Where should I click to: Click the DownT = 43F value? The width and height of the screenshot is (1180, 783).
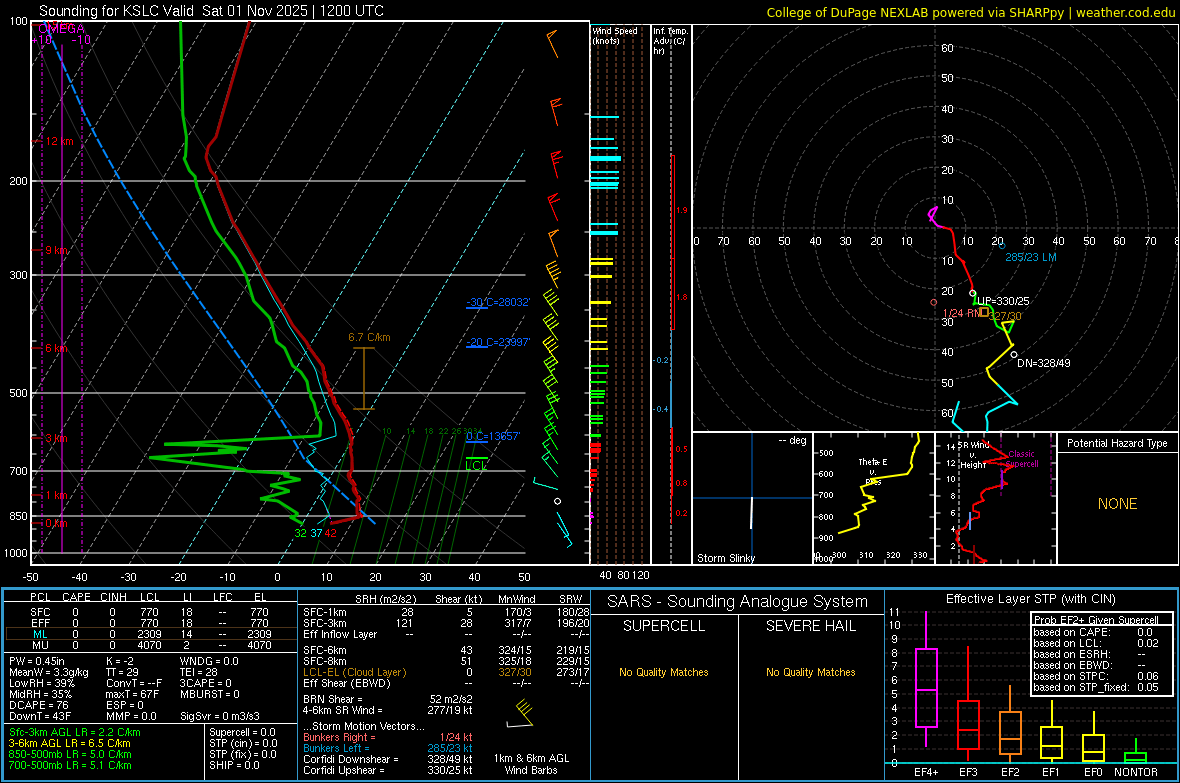coord(40,716)
